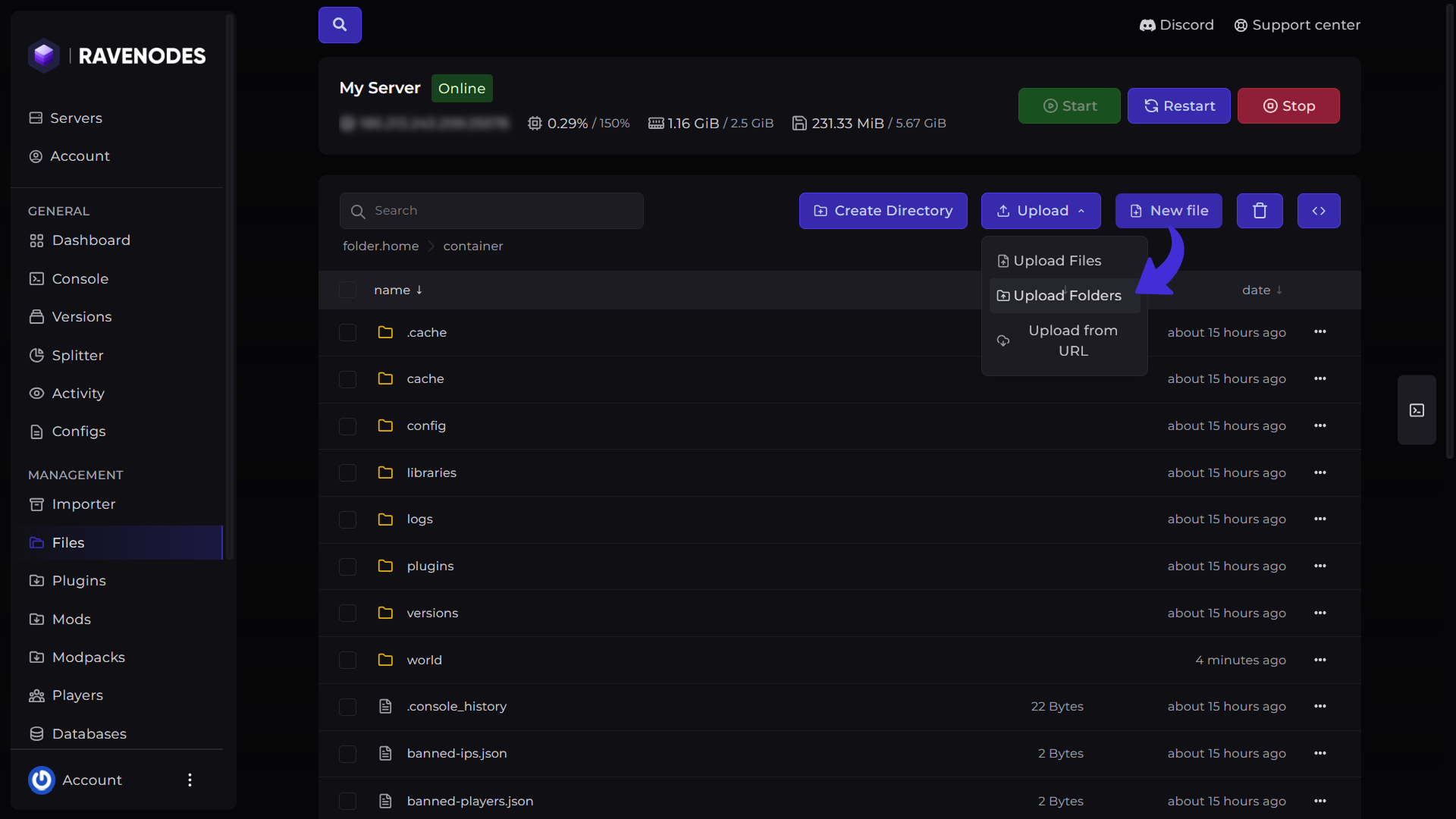Sort by the date column header
The image size is (1456, 819).
tap(1262, 290)
